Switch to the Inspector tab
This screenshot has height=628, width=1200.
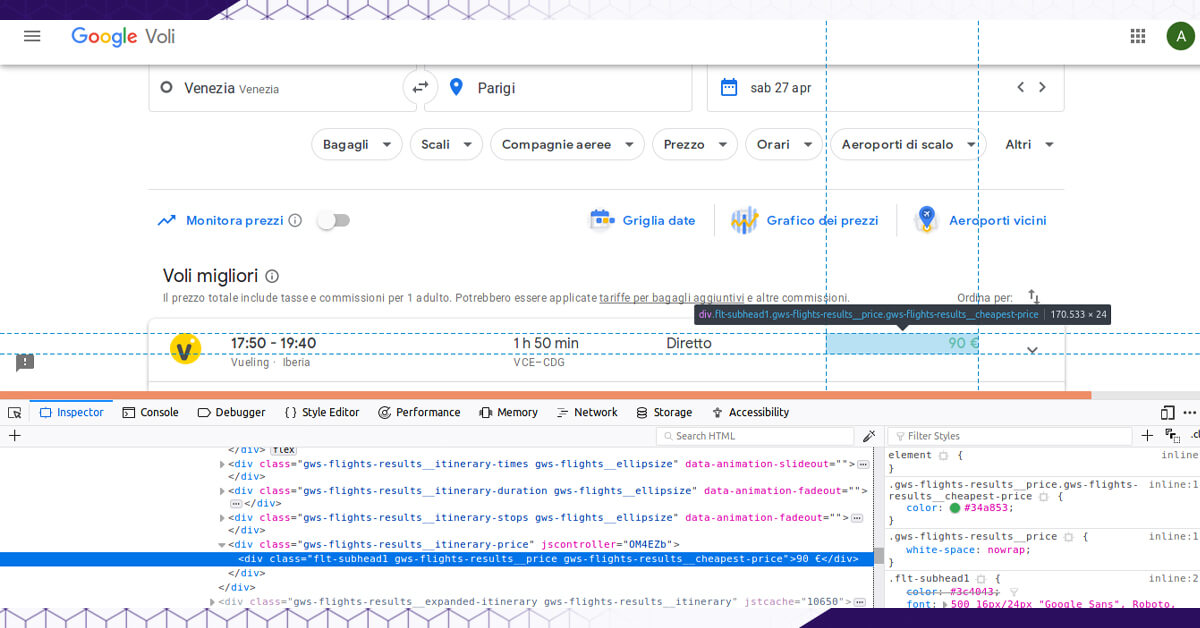71,412
